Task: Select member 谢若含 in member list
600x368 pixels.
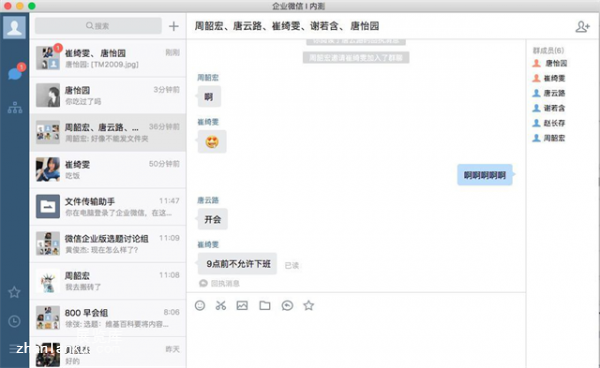Action: (x=549, y=108)
